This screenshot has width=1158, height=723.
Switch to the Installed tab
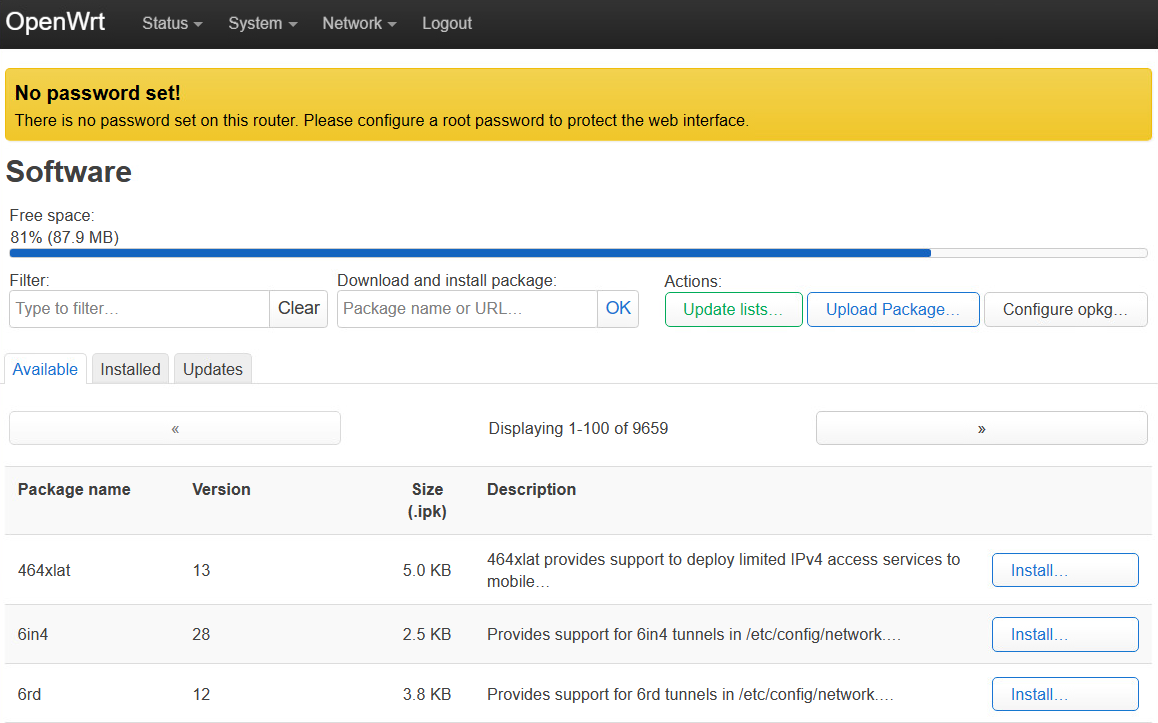coord(130,369)
